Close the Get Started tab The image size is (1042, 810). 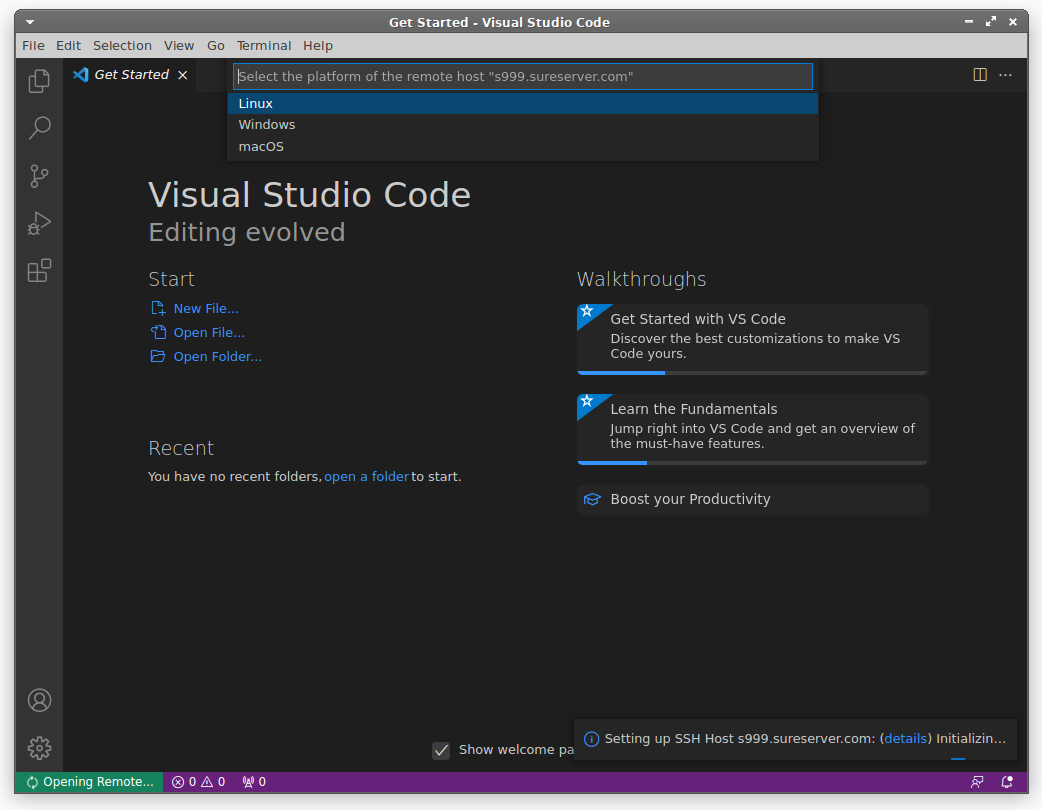tap(183, 75)
